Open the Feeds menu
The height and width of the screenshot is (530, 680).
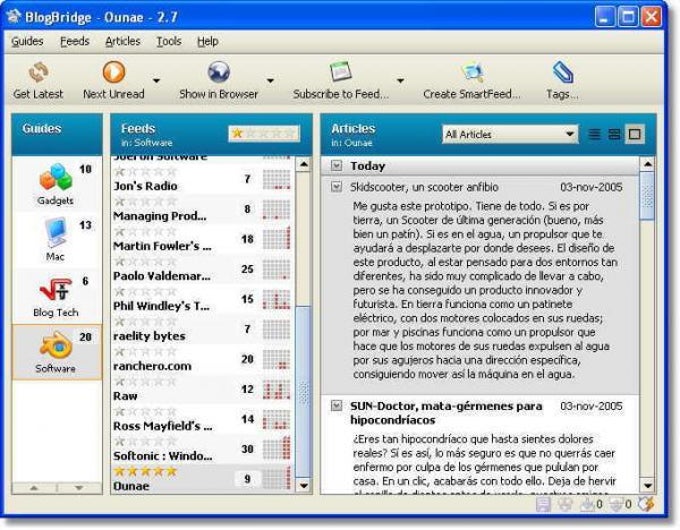75,41
